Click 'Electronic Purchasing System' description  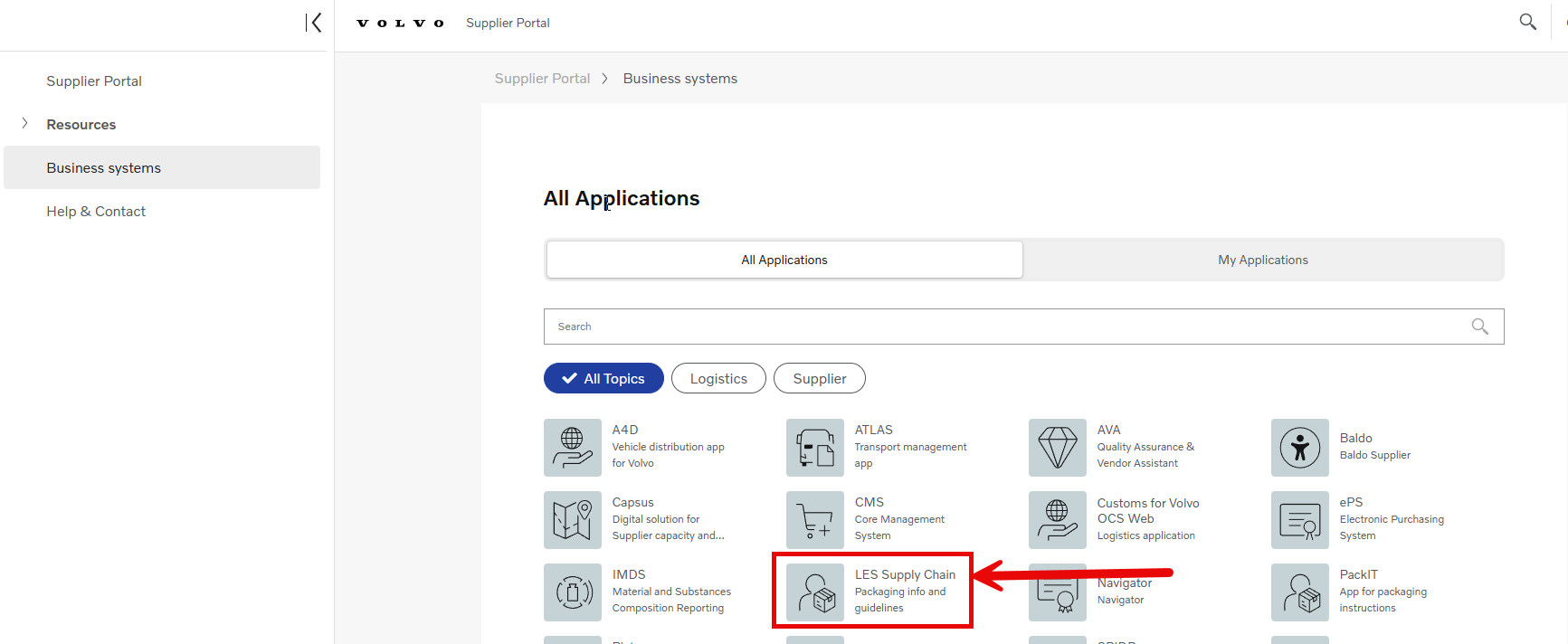click(x=1392, y=527)
